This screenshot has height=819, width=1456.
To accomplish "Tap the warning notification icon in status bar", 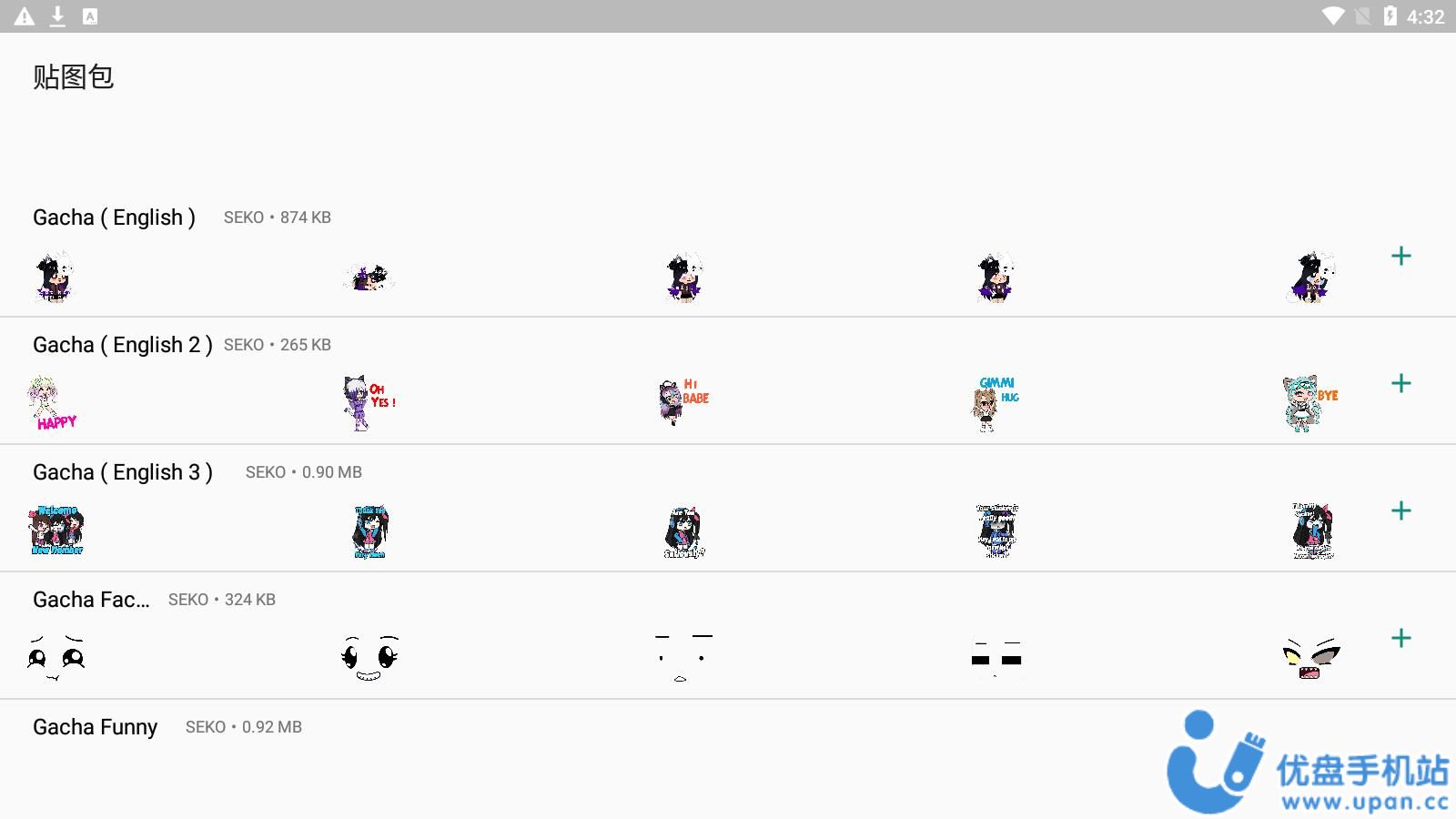I will click(x=25, y=16).
